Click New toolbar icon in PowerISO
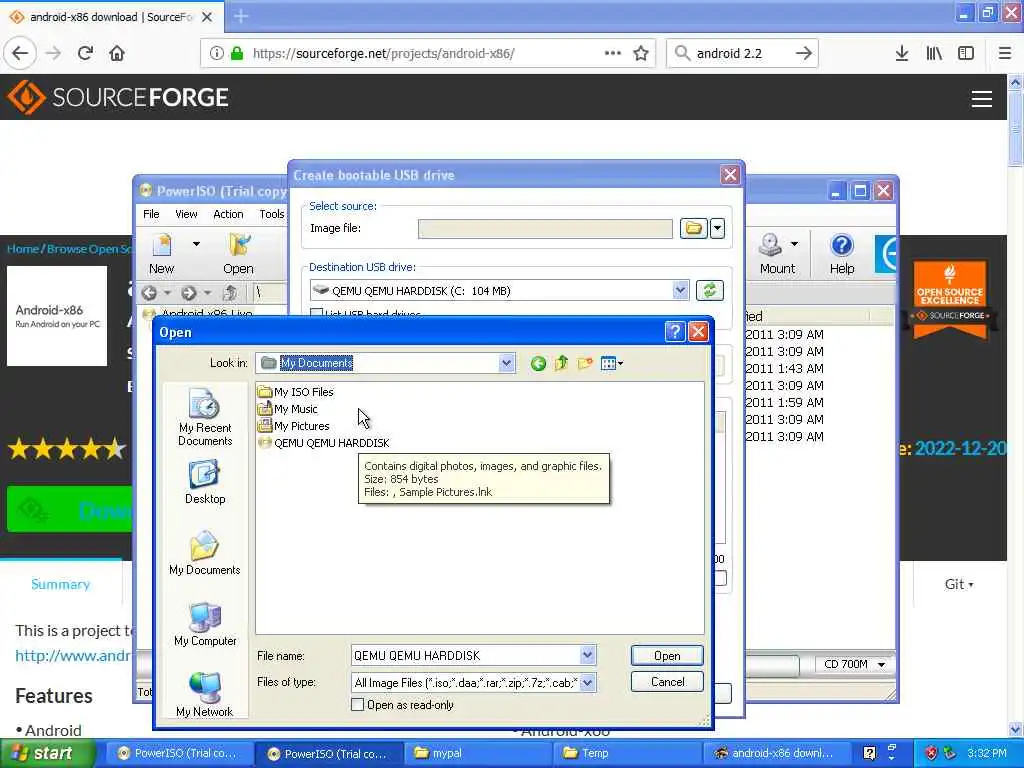 pos(161,254)
